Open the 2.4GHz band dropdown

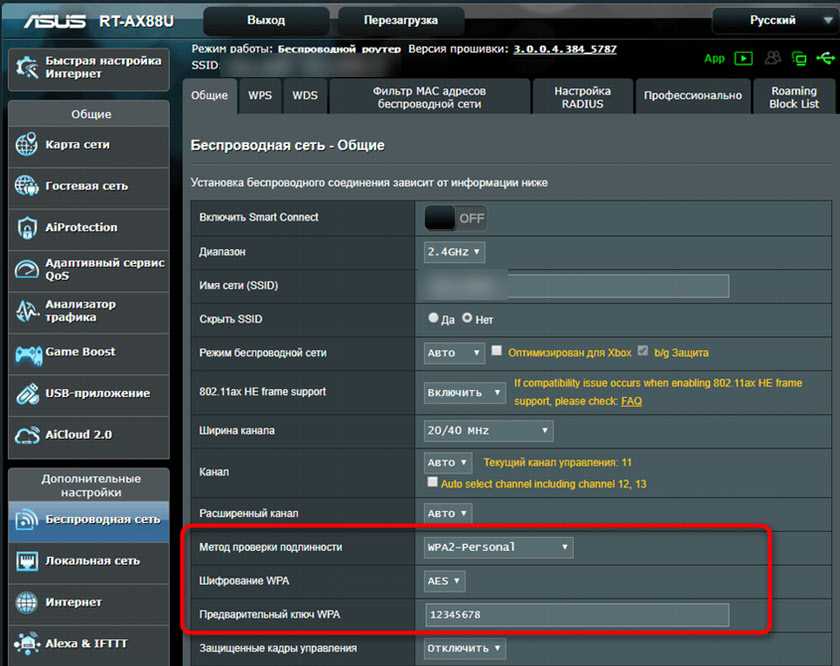[x=455, y=252]
